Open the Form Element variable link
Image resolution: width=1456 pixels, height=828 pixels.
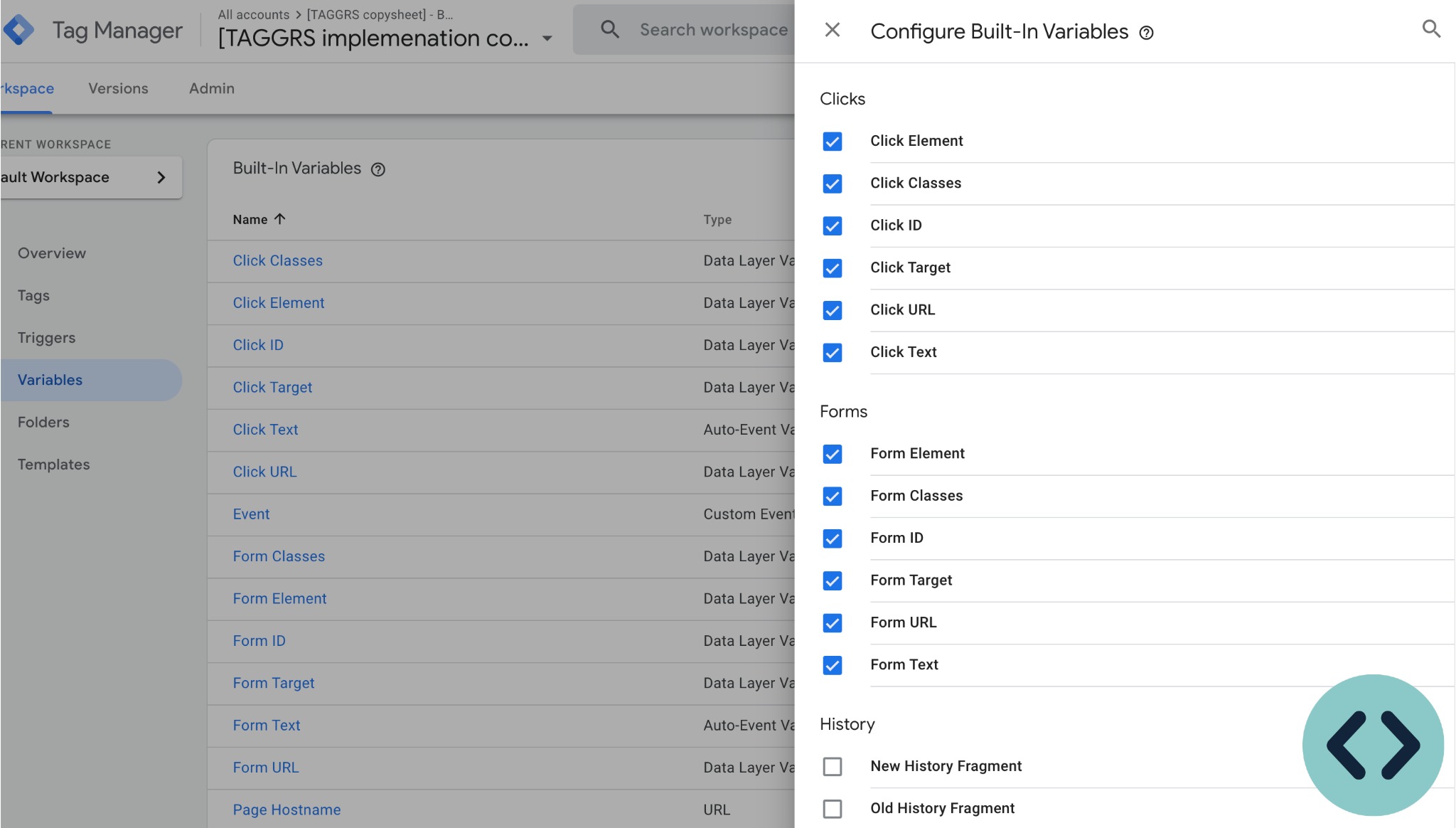(279, 598)
